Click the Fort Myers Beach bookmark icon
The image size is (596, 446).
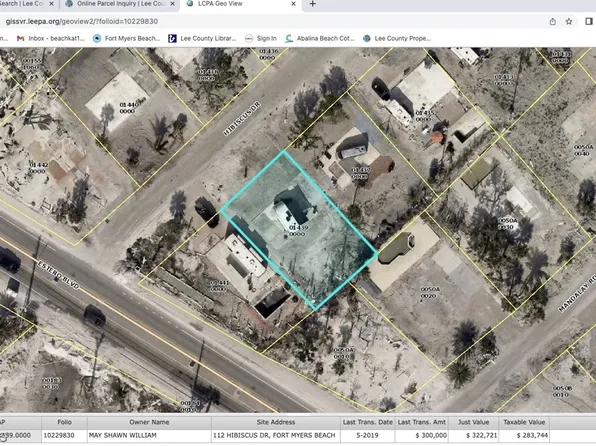coord(97,38)
